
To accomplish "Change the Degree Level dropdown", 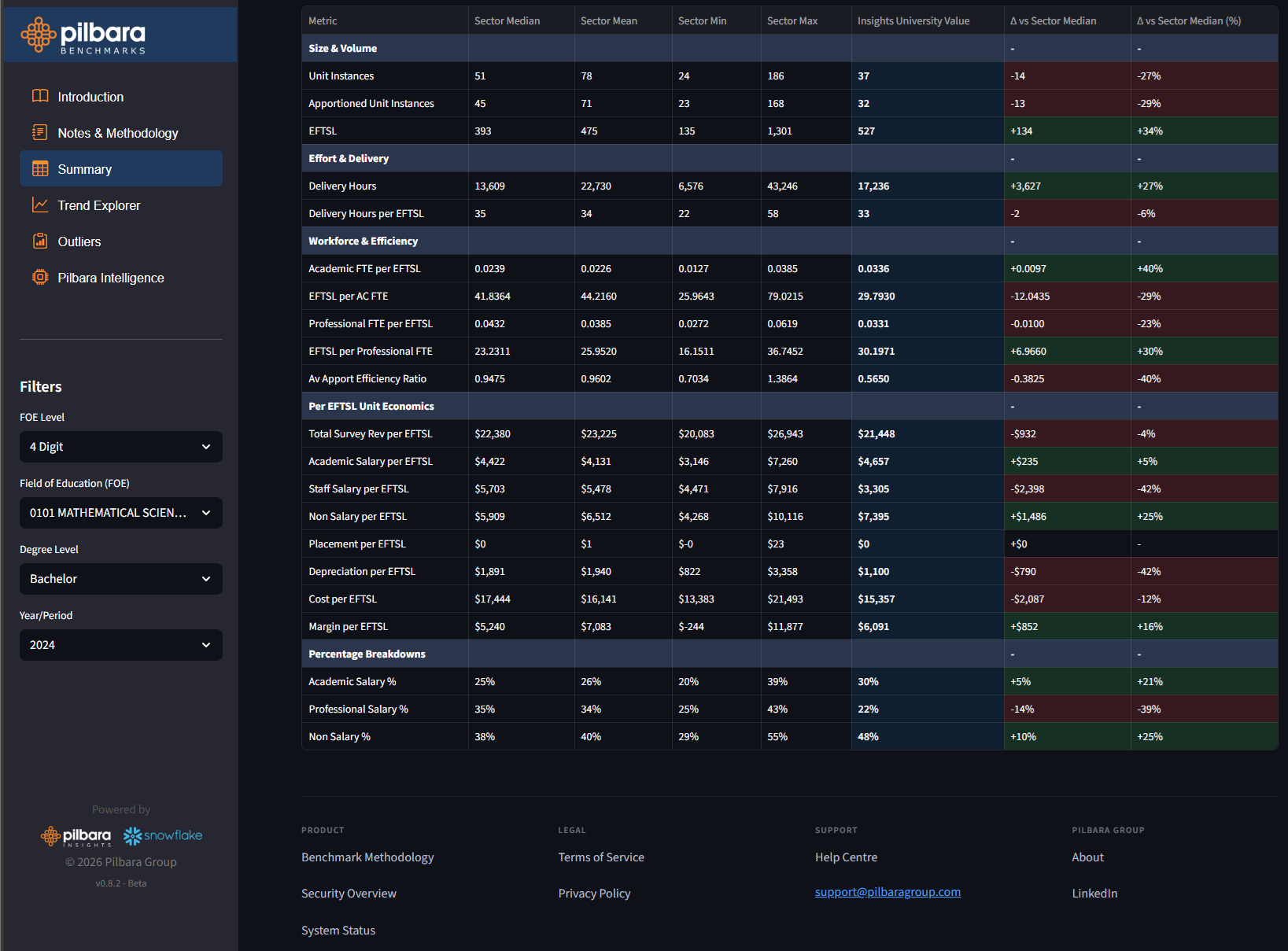I will click(x=120, y=579).
